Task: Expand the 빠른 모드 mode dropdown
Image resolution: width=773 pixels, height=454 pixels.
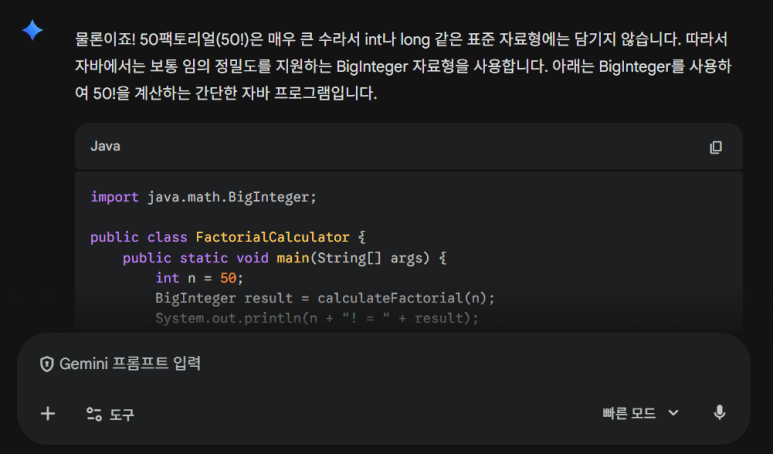Action: 640,413
